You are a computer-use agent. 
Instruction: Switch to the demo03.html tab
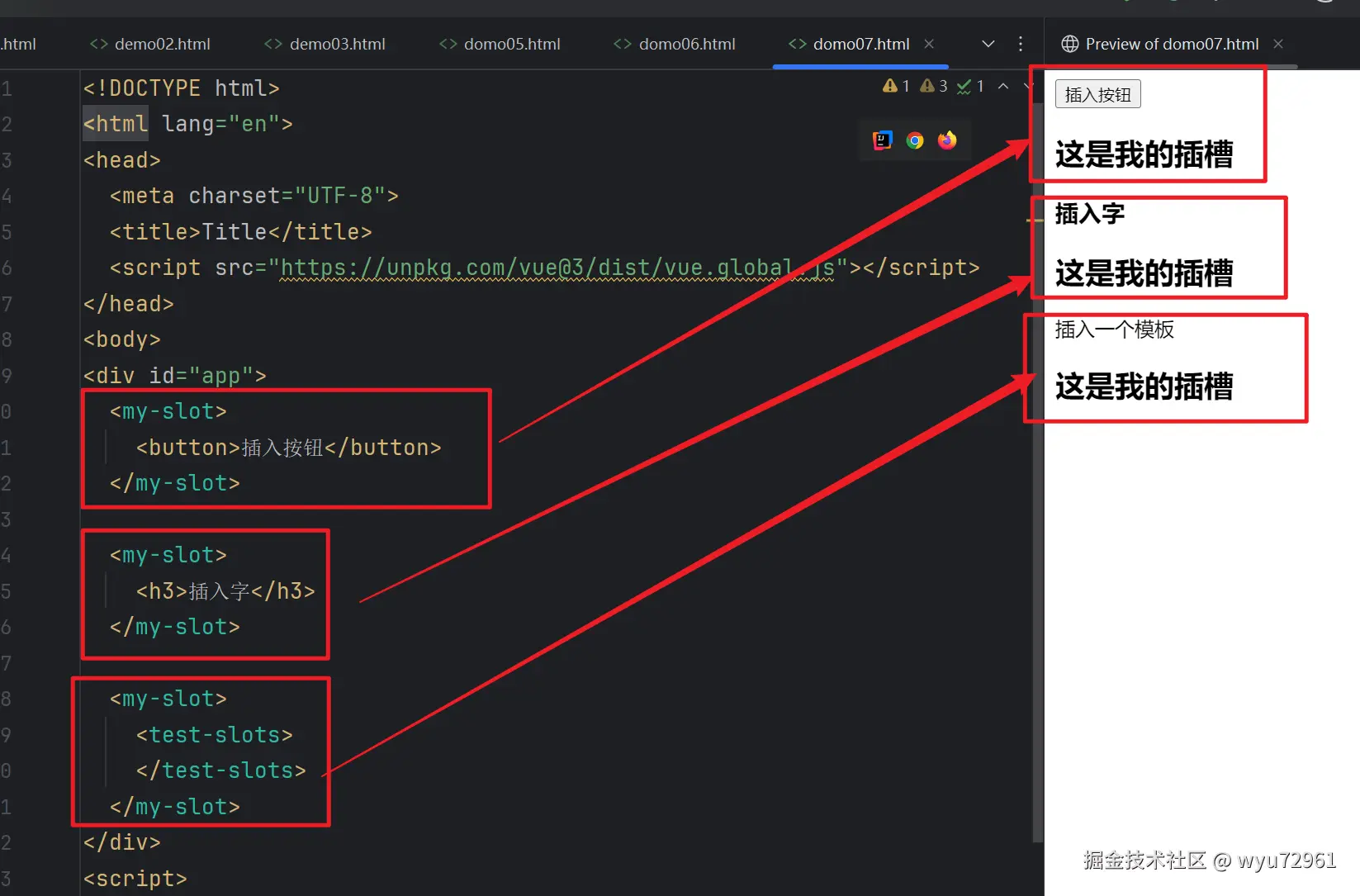325,44
